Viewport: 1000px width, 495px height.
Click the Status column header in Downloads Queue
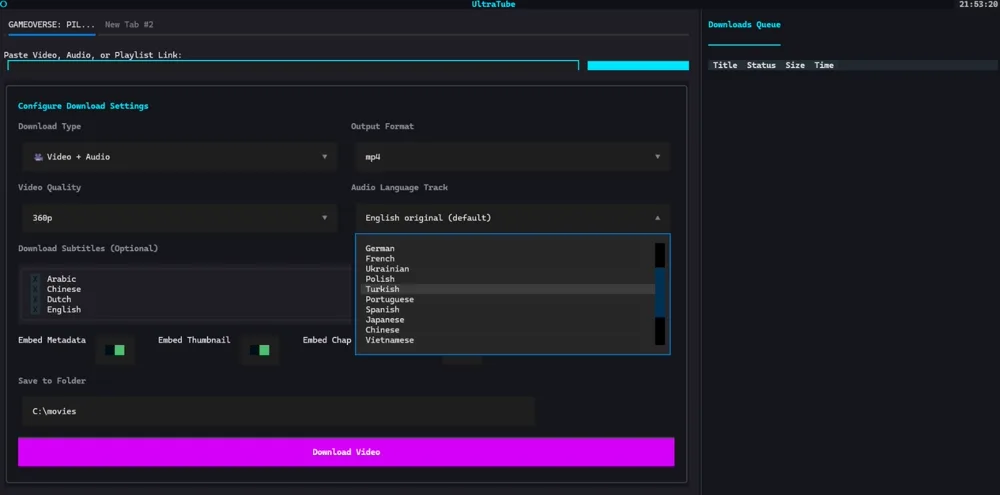[x=761, y=65]
